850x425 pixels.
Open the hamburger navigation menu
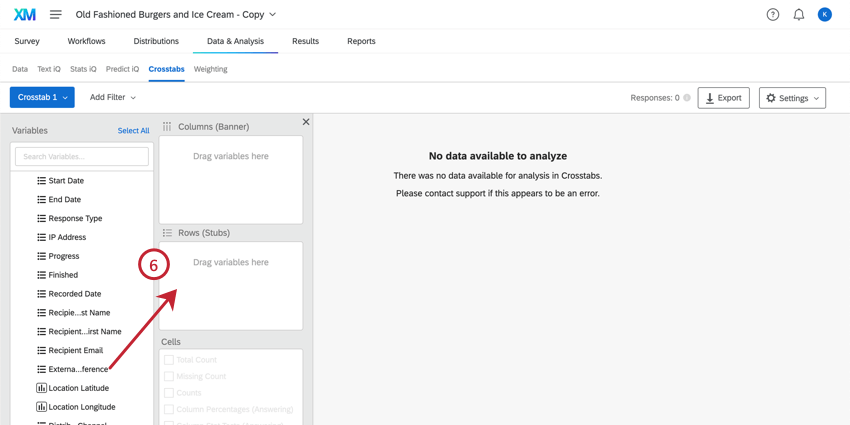[x=56, y=15]
